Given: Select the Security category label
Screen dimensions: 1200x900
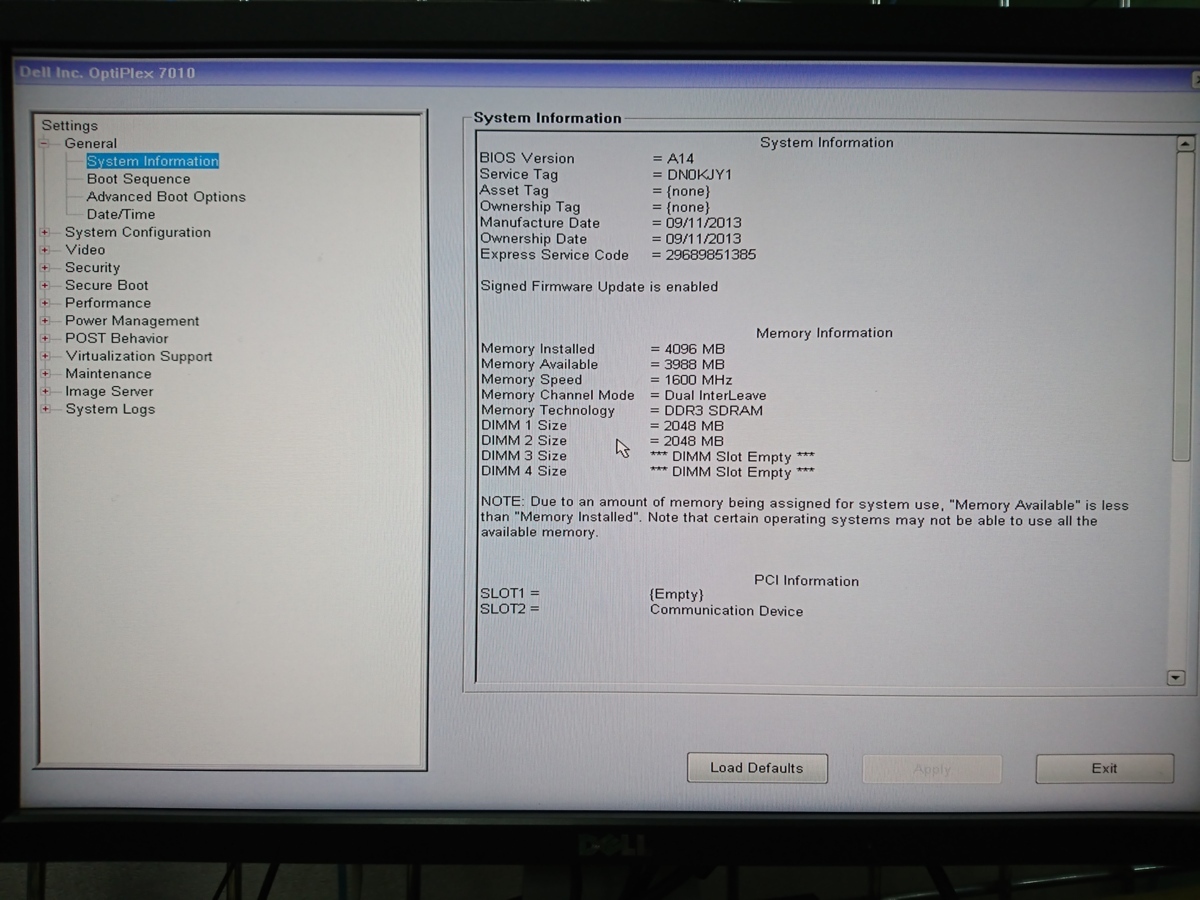Looking at the screenshot, I should pos(92,268).
